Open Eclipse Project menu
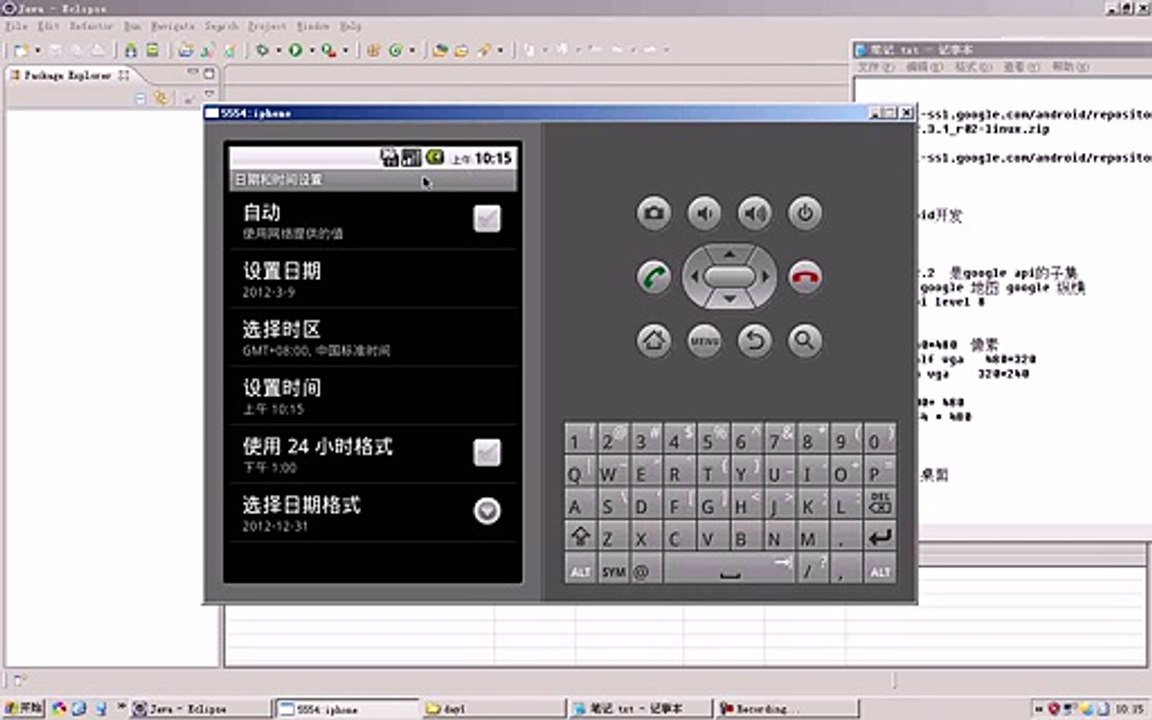 point(267,26)
